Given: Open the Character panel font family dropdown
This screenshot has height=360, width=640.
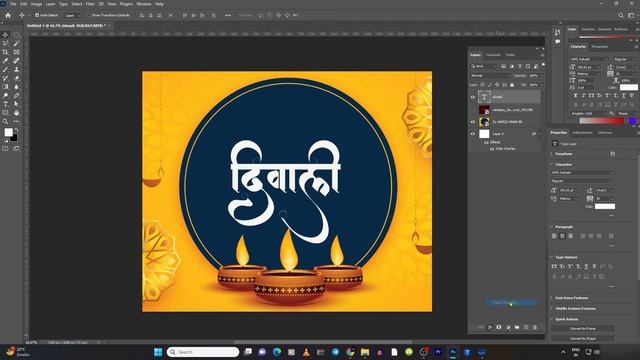Looking at the screenshot, I should pyautogui.click(x=589, y=59).
